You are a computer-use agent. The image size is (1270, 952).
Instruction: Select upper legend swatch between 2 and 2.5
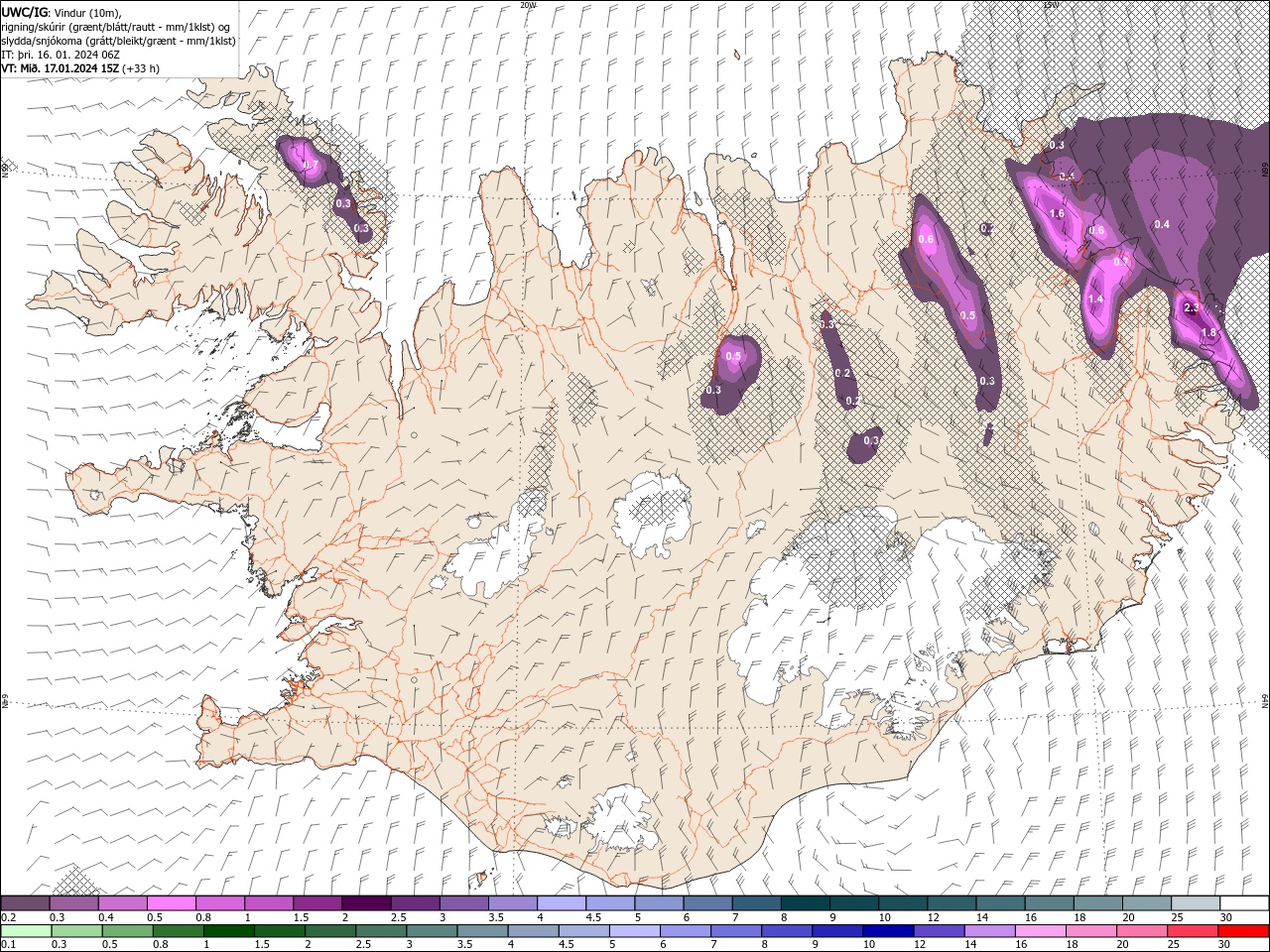click(366, 903)
